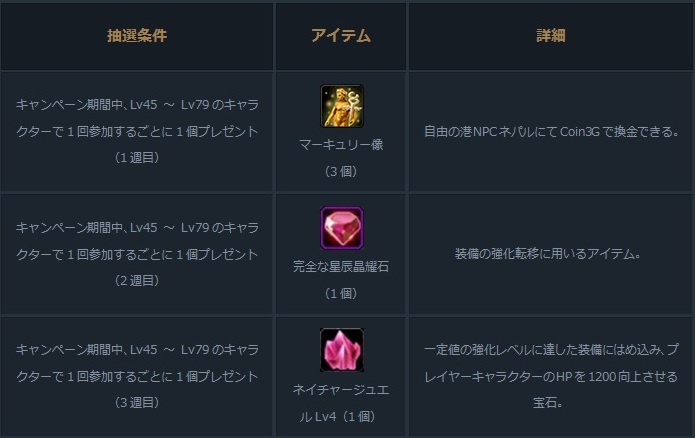Click the HP 1200 jewel description text
Image resolution: width=695 pixels, height=438 pixels.
pos(551,376)
